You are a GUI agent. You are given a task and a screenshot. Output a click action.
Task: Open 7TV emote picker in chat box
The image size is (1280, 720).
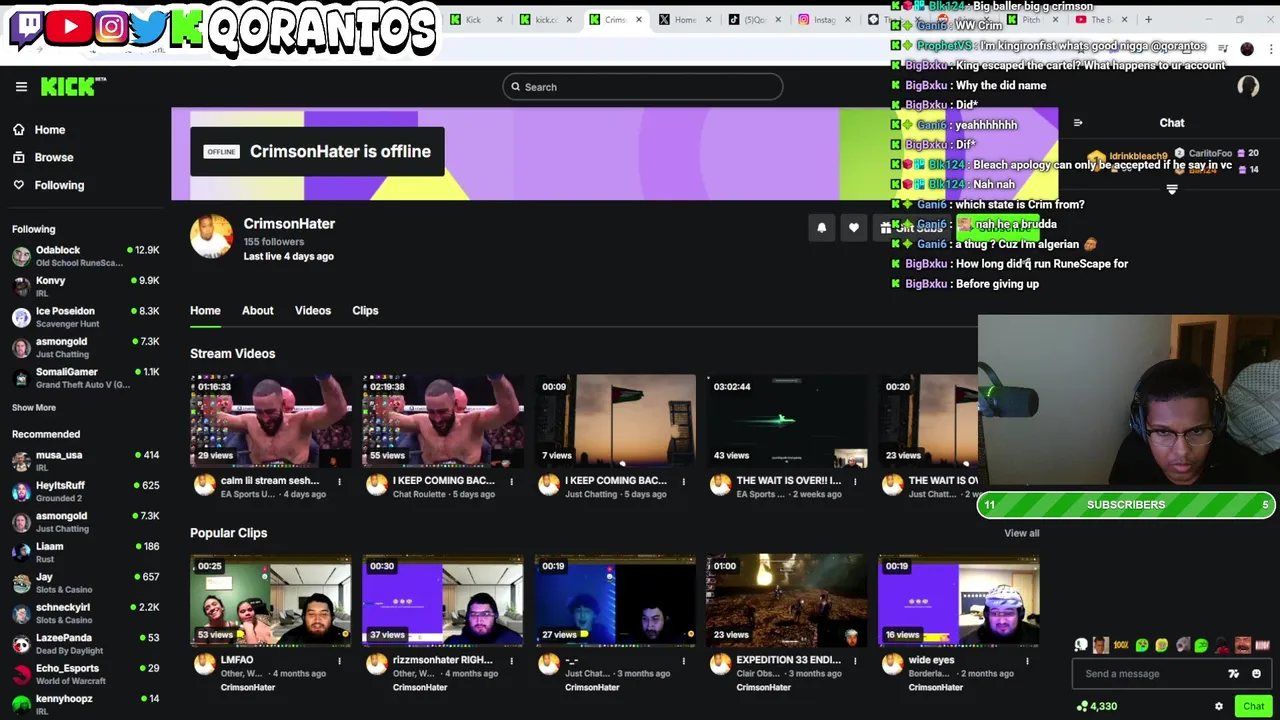tap(1234, 674)
